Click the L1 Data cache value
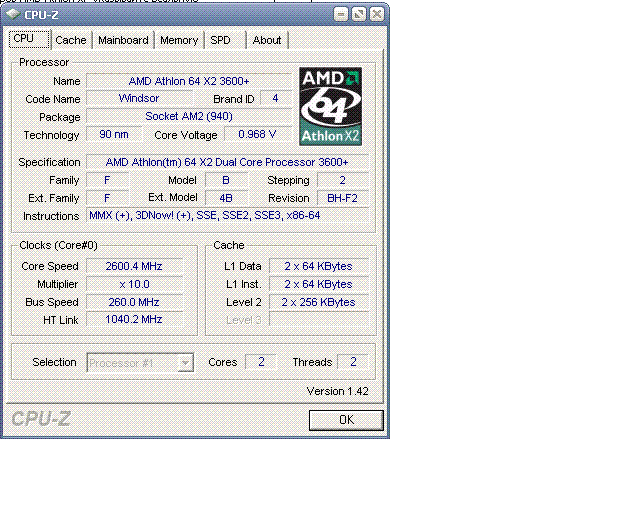Viewport: 640px width, 512px height. (319, 266)
